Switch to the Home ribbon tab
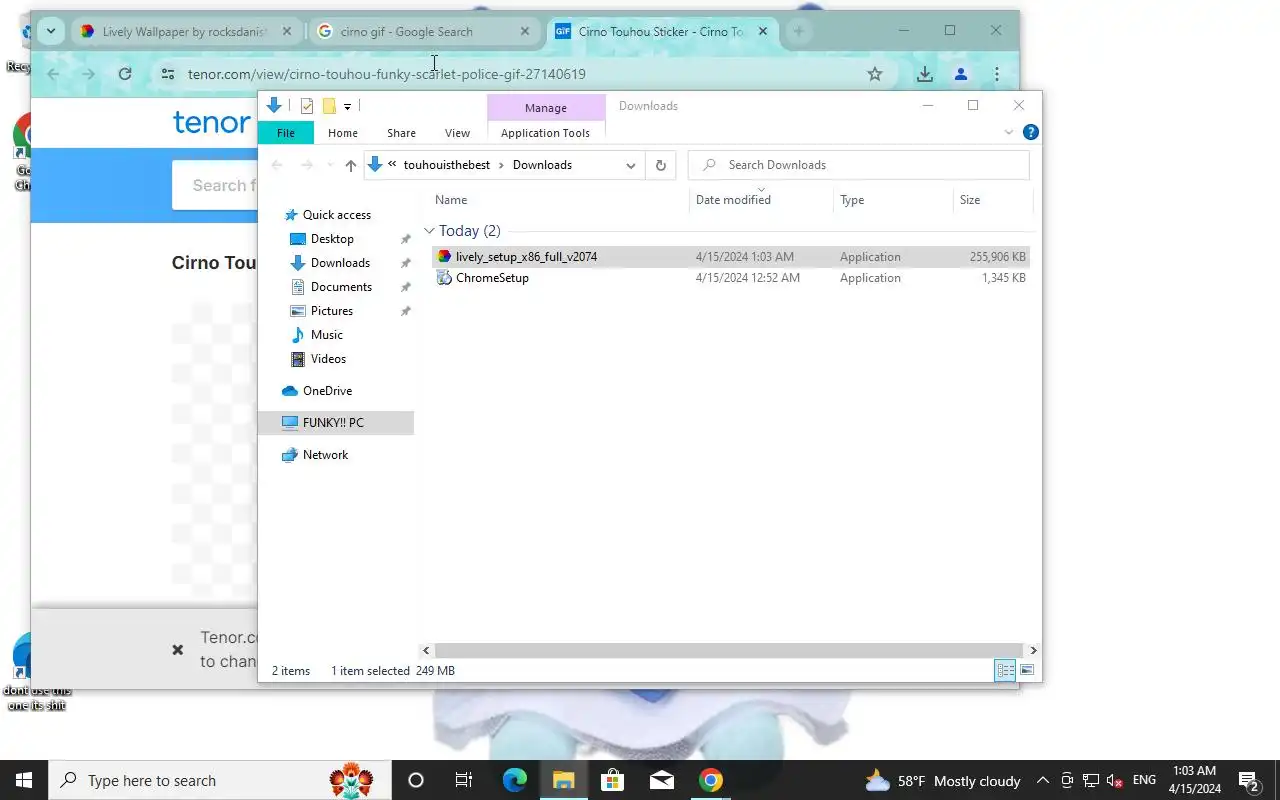Screen dimensions: 1280x800 [343, 133]
